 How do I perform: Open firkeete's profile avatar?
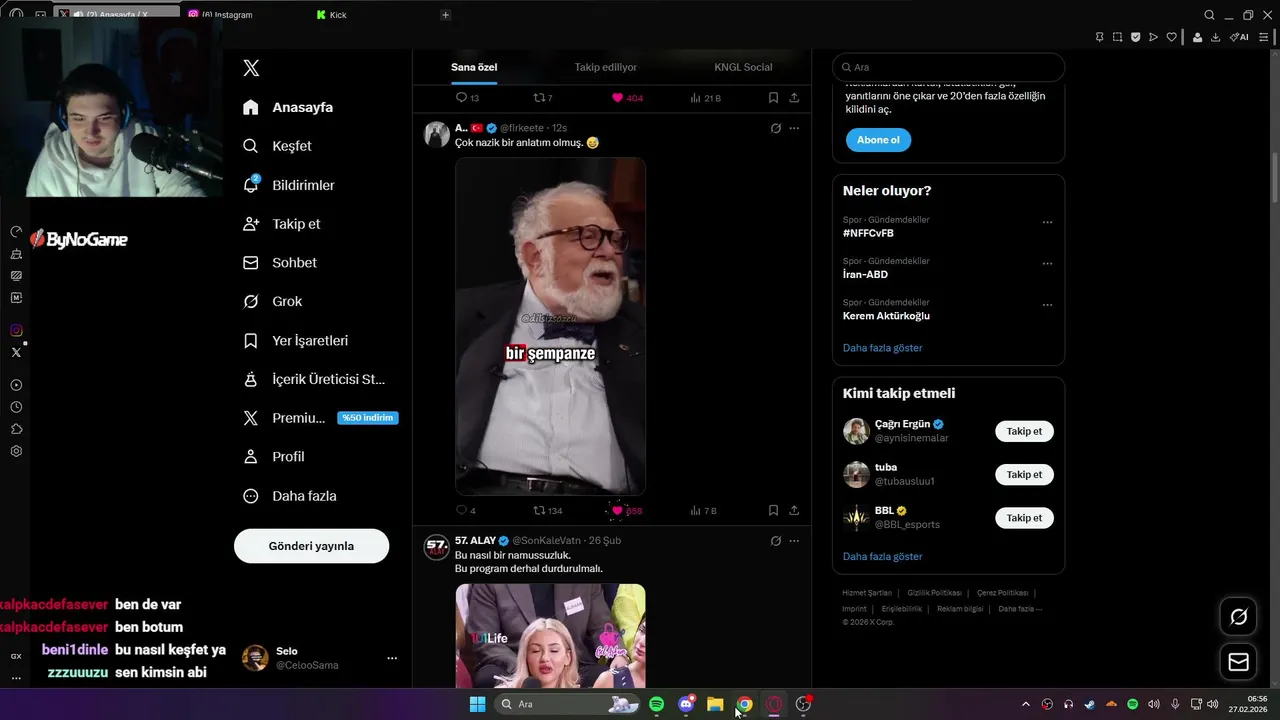point(437,135)
